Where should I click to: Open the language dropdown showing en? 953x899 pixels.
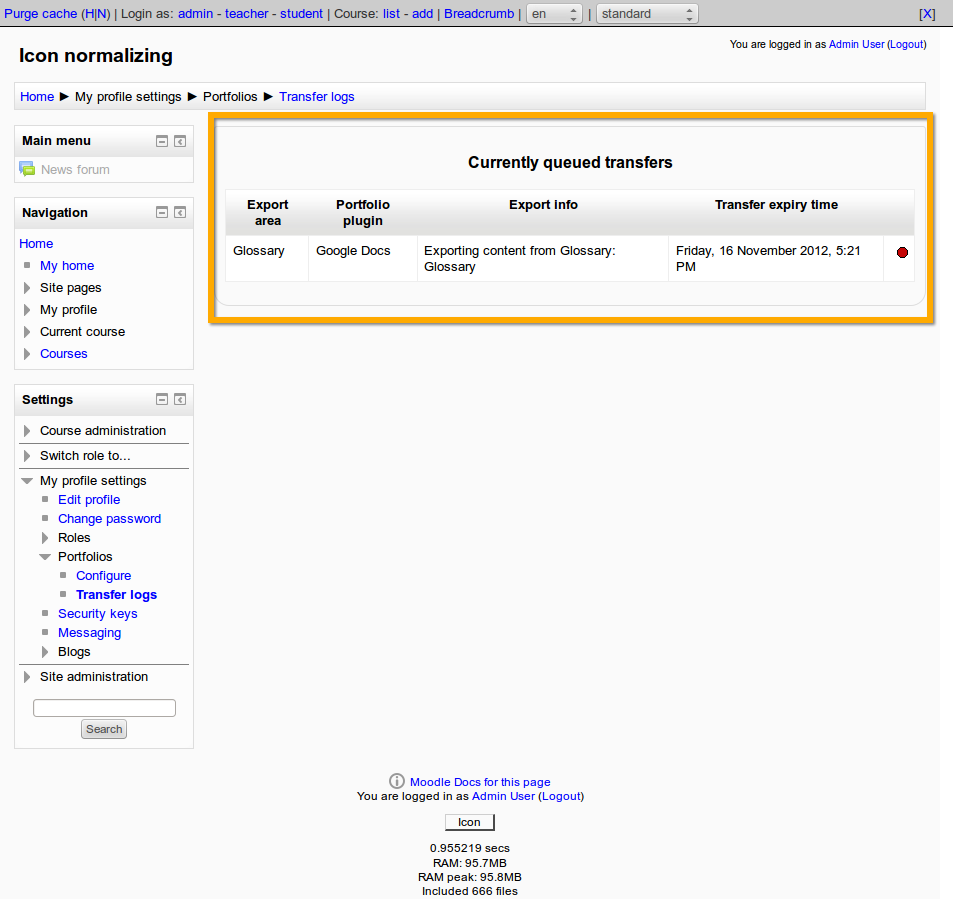554,13
